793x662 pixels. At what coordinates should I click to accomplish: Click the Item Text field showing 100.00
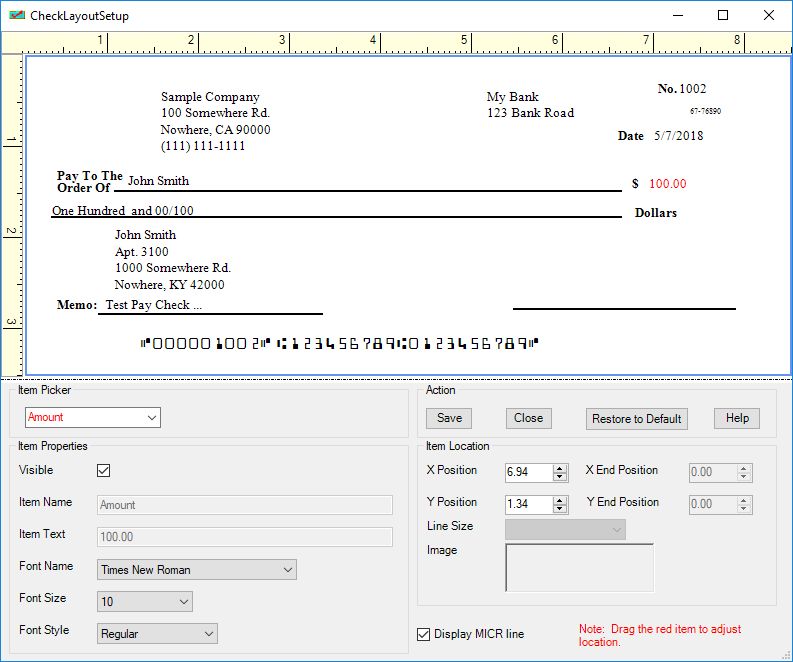[245, 537]
